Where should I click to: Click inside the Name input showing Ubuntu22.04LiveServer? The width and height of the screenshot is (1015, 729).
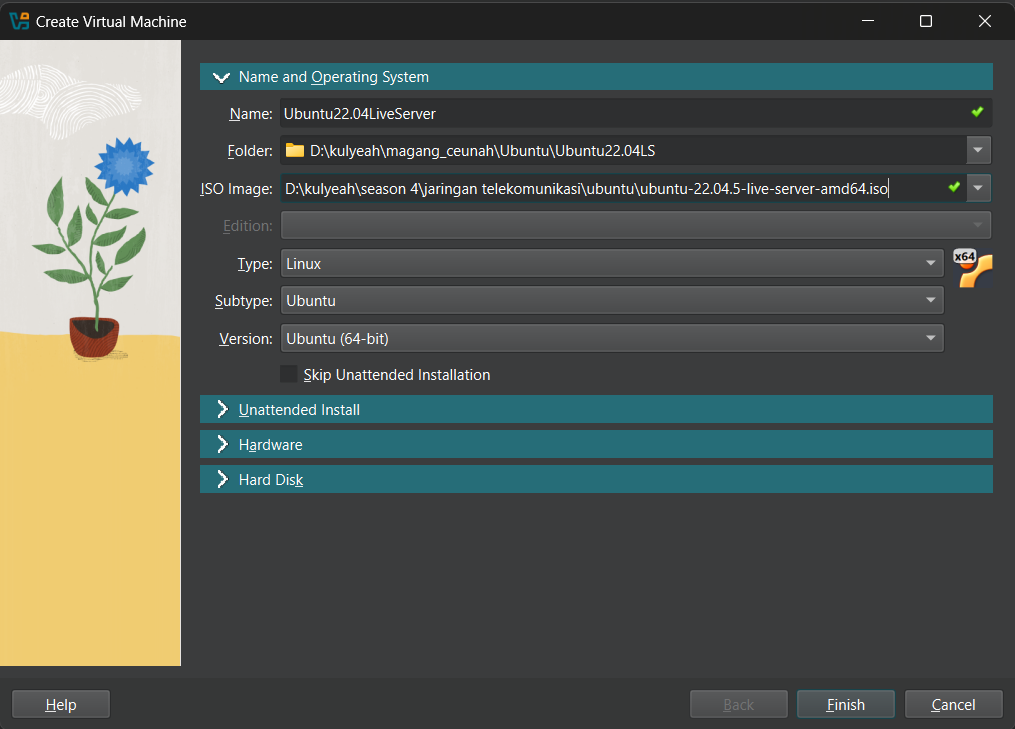500,113
